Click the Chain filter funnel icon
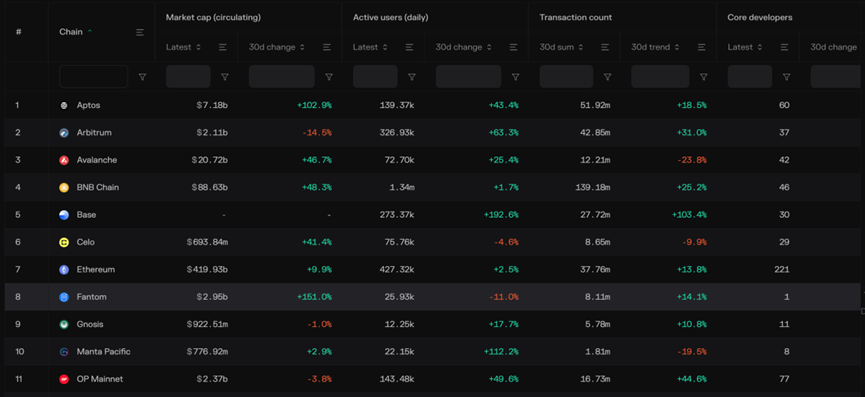This screenshot has height=397, width=865. point(142,77)
